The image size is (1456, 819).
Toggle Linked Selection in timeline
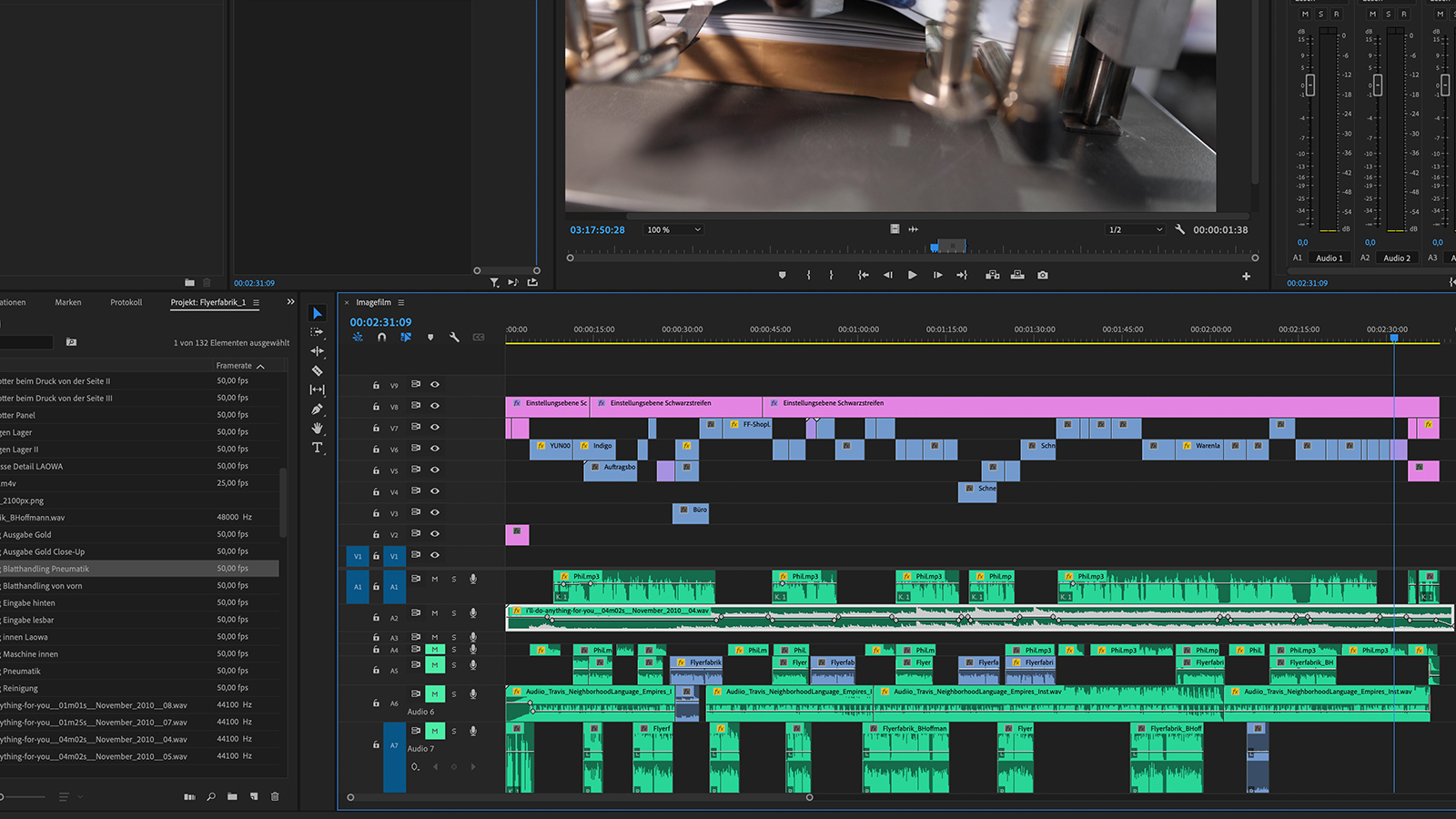coord(406,337)
